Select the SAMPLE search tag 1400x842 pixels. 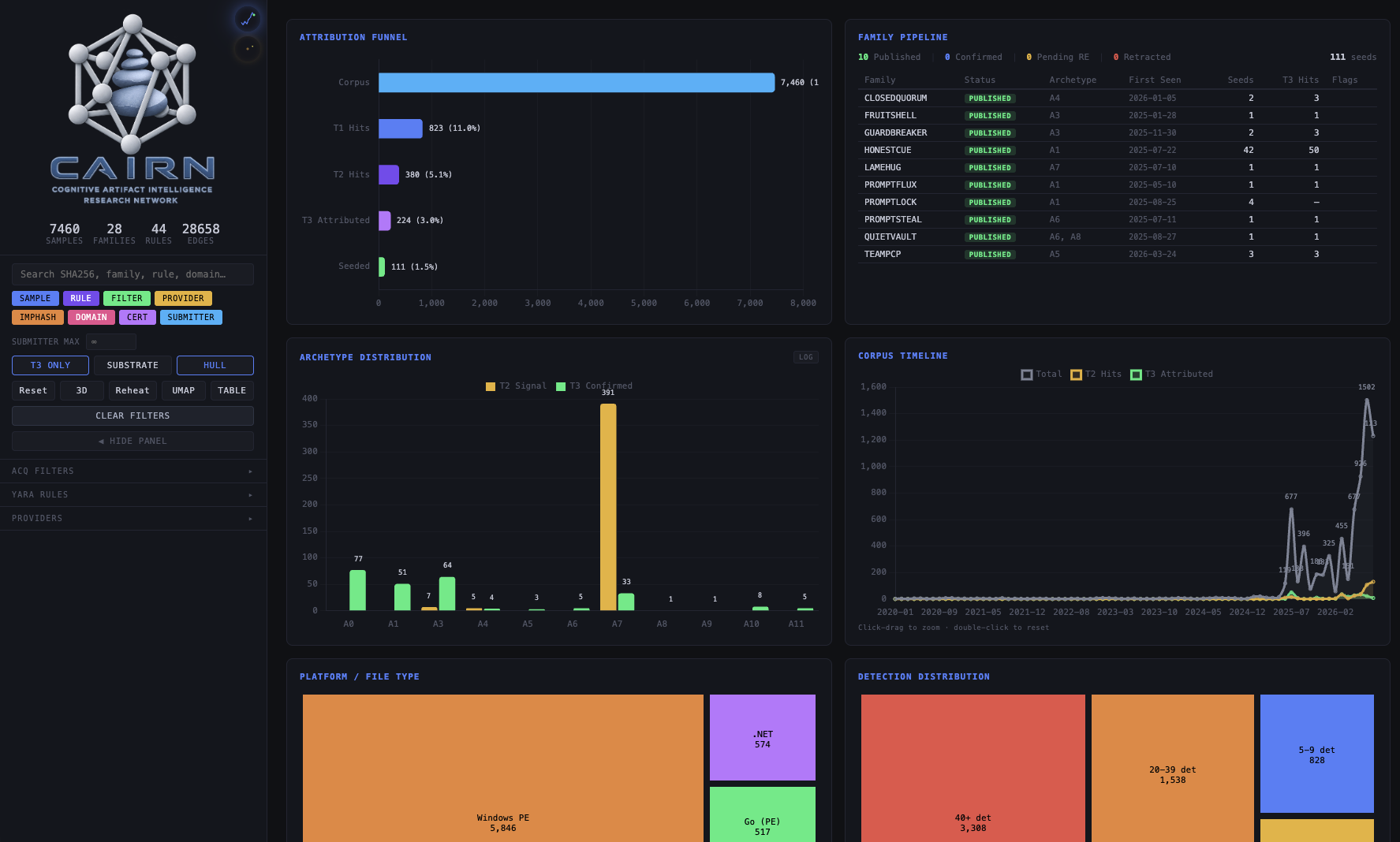click(x=35, y=299)
